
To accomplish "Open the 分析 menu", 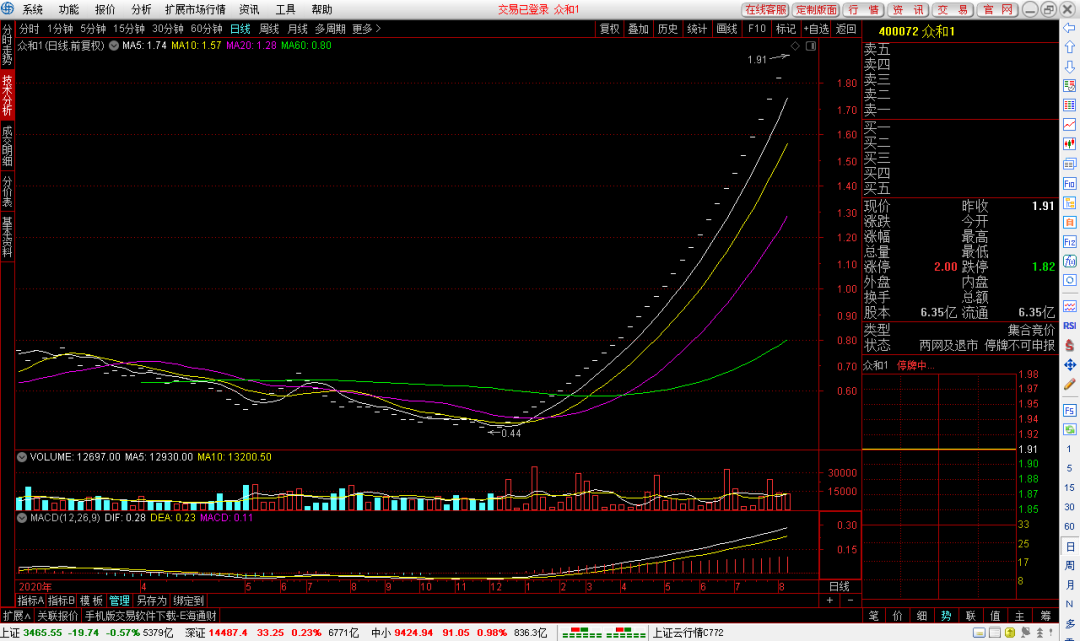I will 141,9.
